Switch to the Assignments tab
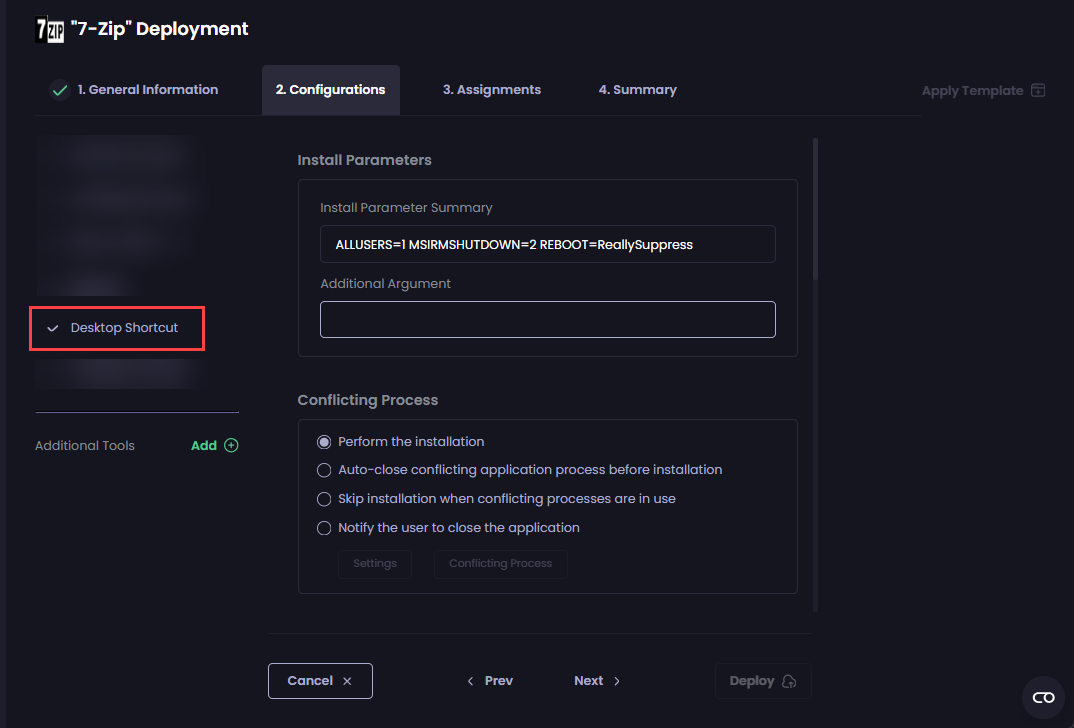1074x728 pixels. (x=491, y=89)
